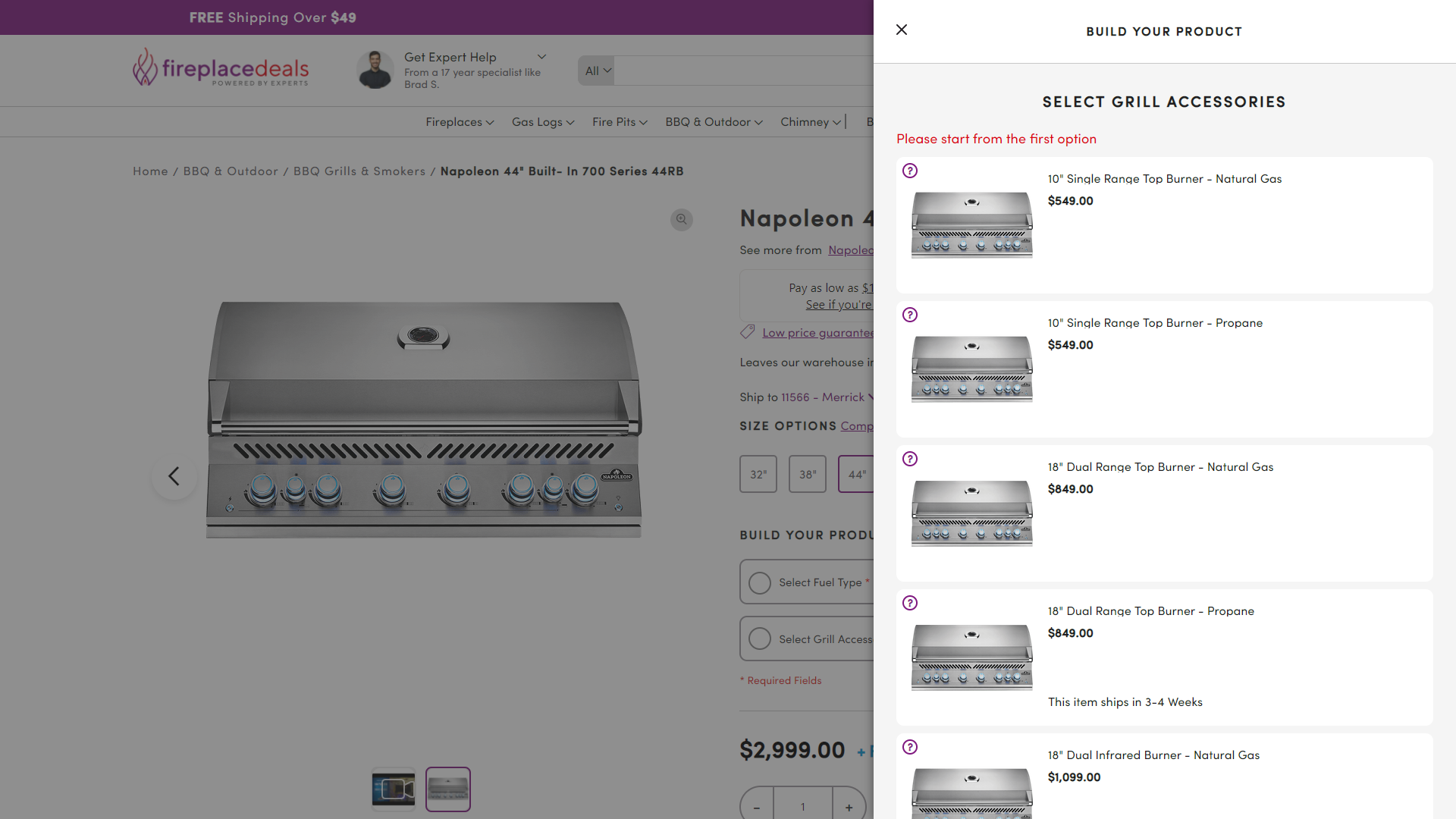Open info icon for 18" Dual Propane burner

coord(910,603)
